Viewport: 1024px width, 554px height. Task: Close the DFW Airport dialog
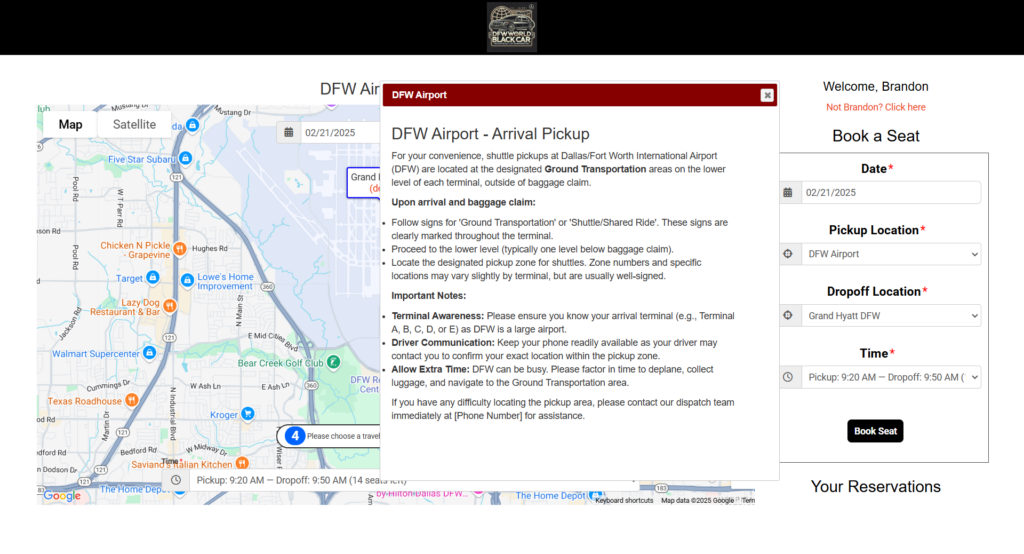767,95
